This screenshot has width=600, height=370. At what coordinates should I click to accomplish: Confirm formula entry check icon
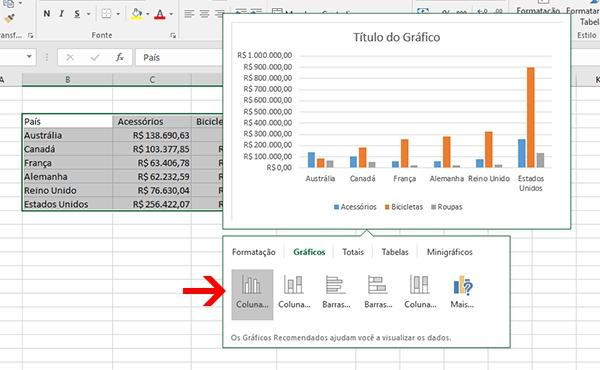[x=95, y=57]
